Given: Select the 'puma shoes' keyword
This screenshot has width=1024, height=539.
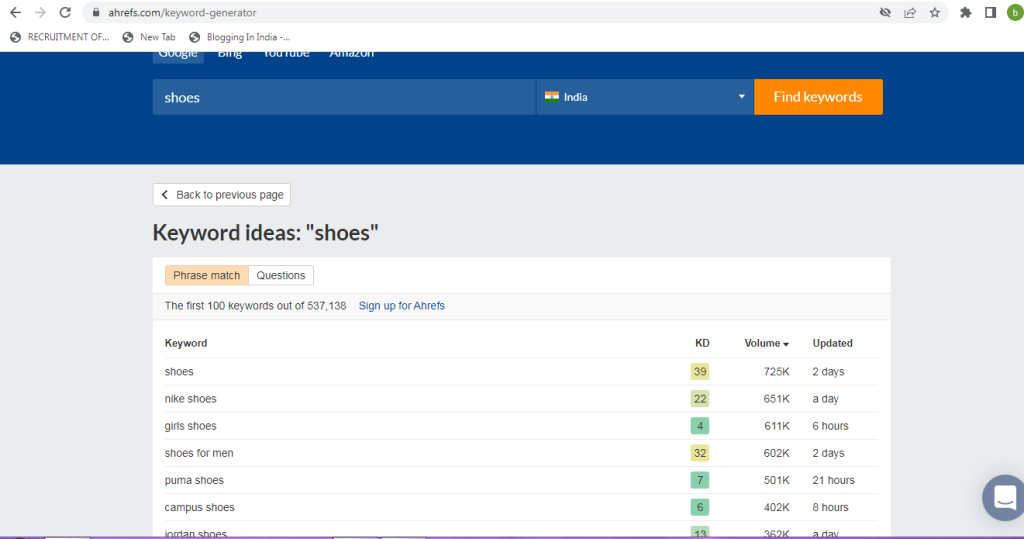Looking at the screenshot, I should (x=194, y=480).
